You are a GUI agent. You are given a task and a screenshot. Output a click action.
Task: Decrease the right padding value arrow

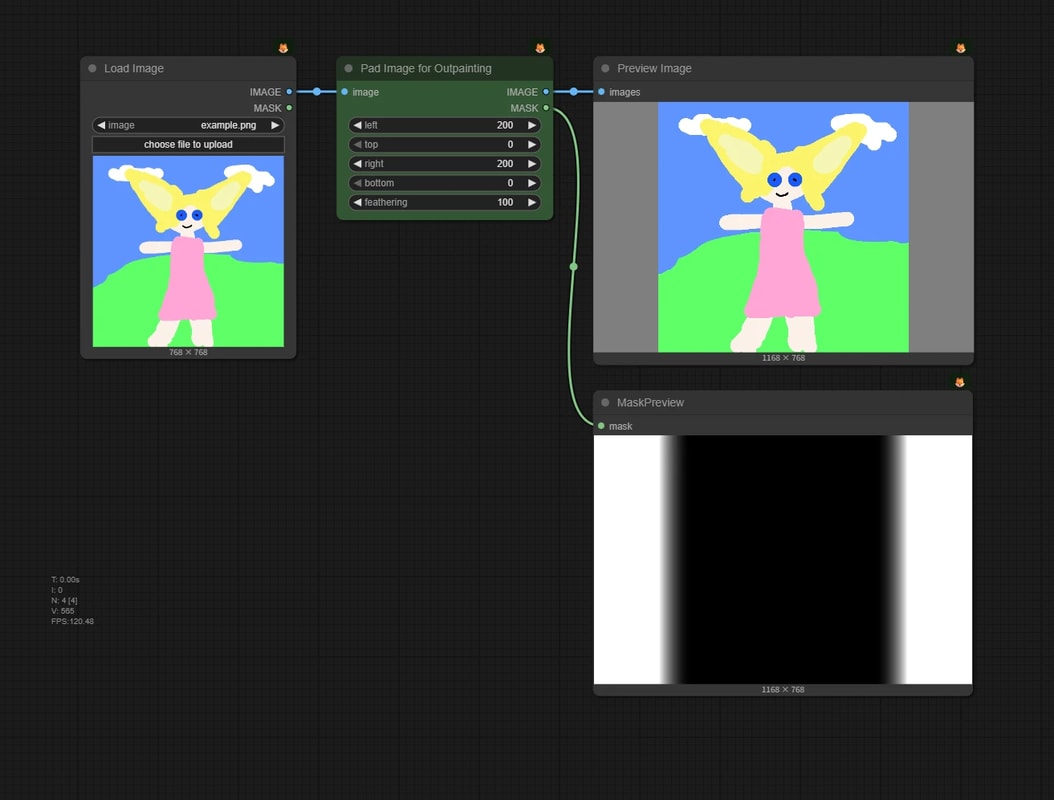pyautogui.click(x=358, y=164)
